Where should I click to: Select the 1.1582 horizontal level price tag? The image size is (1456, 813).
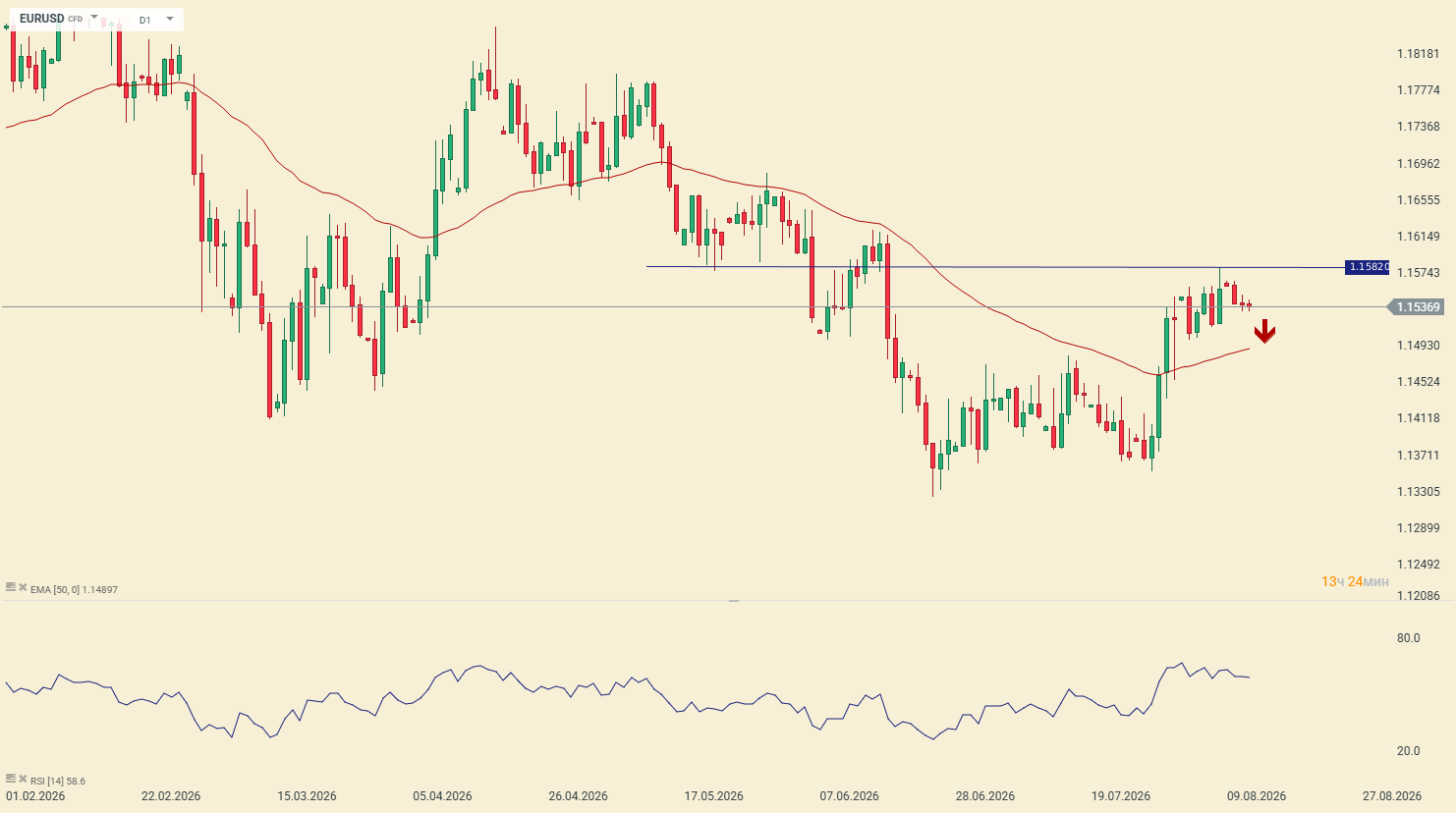point(1367,267)
